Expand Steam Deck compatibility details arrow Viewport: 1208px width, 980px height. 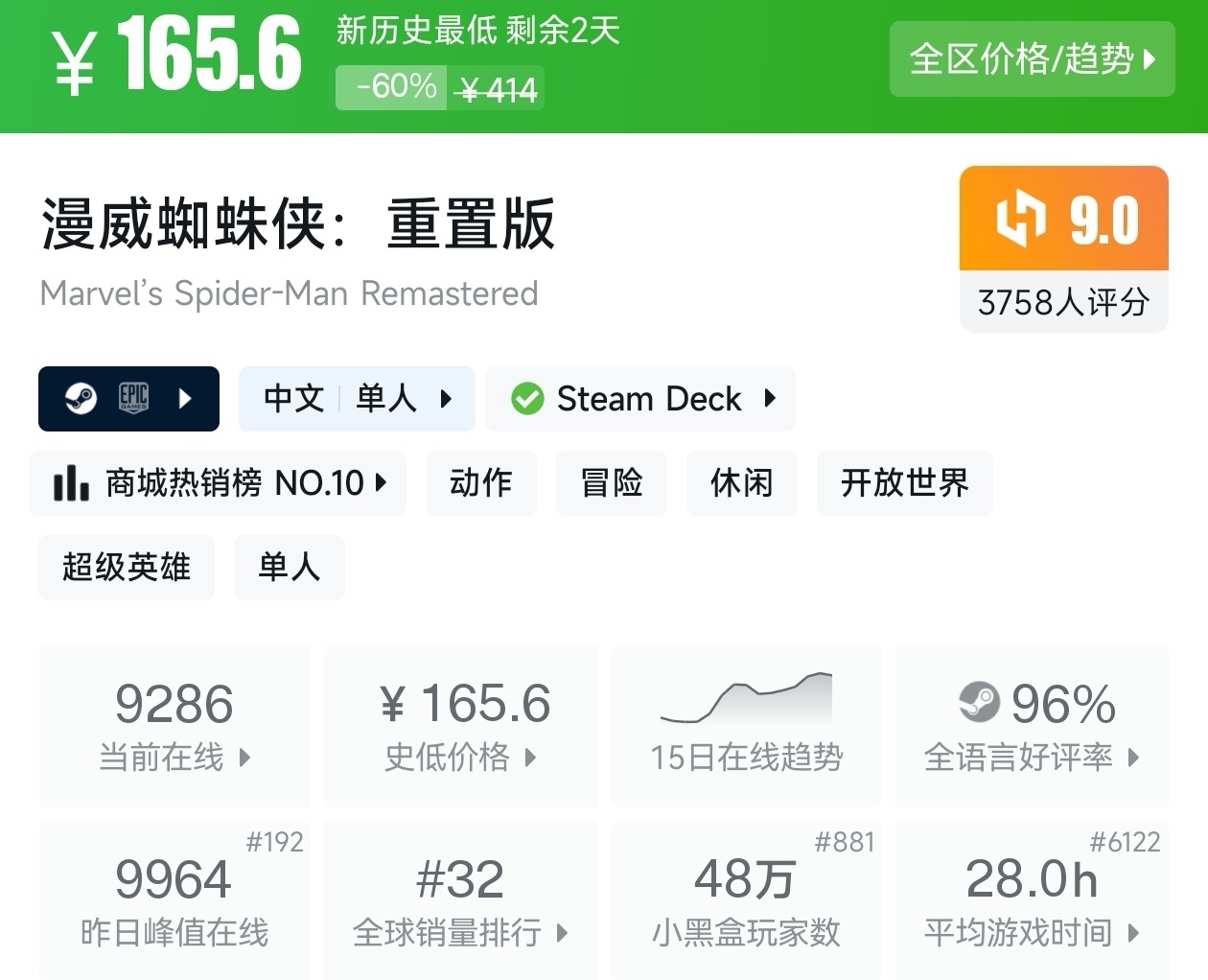point(769,399)
